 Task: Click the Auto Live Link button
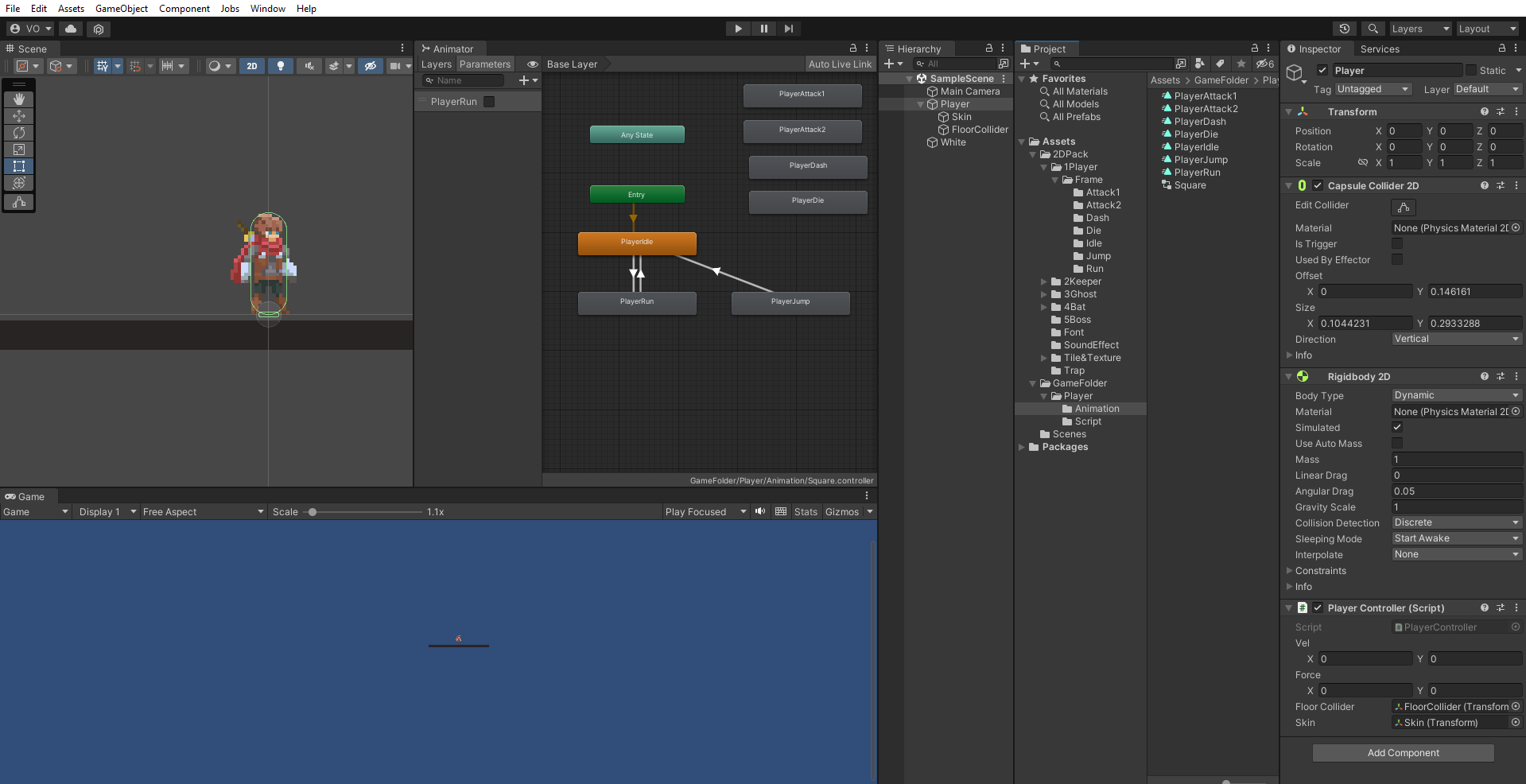click(x=840, y=64)
